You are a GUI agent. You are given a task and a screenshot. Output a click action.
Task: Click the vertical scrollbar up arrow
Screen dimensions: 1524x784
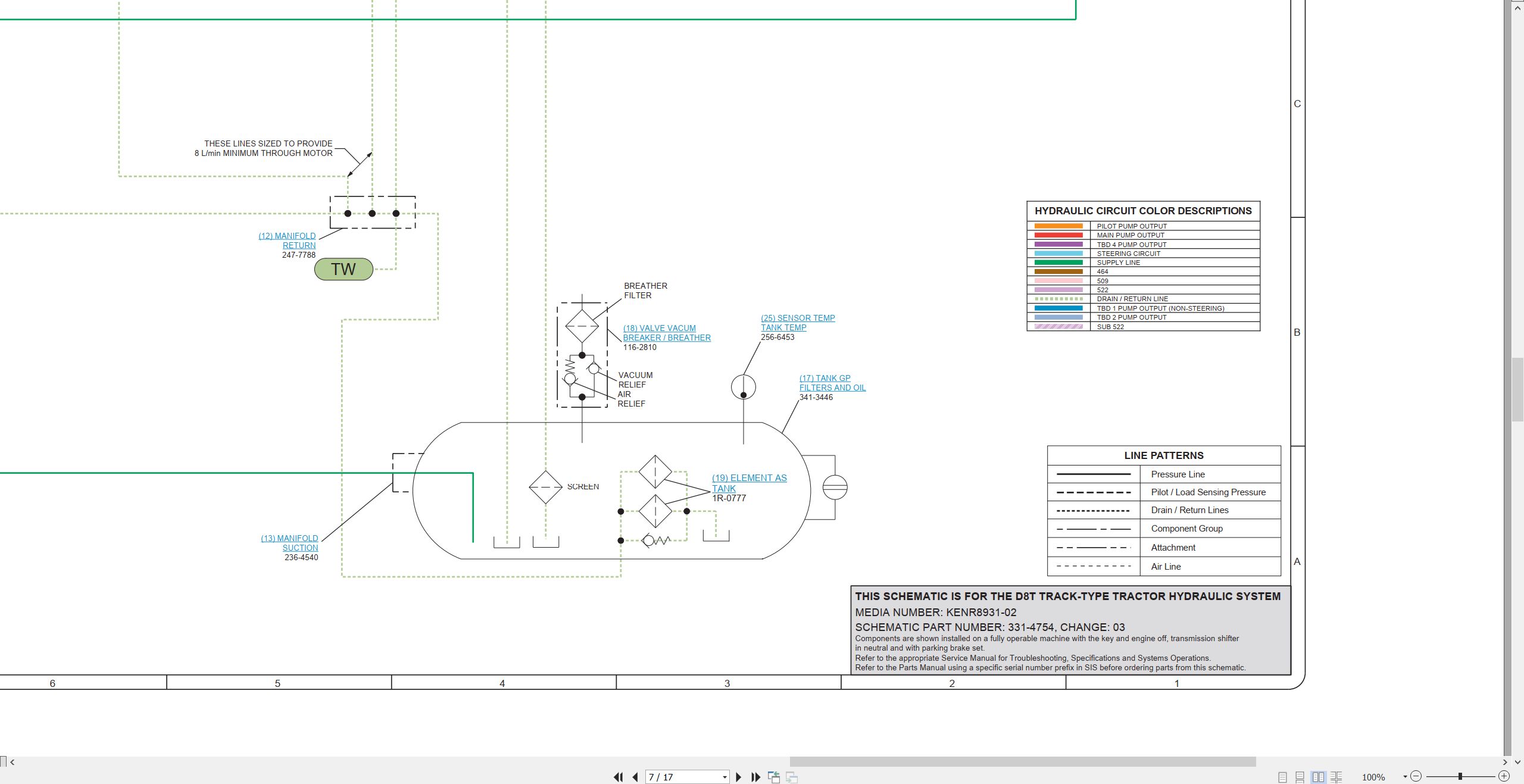point(1517,8)
